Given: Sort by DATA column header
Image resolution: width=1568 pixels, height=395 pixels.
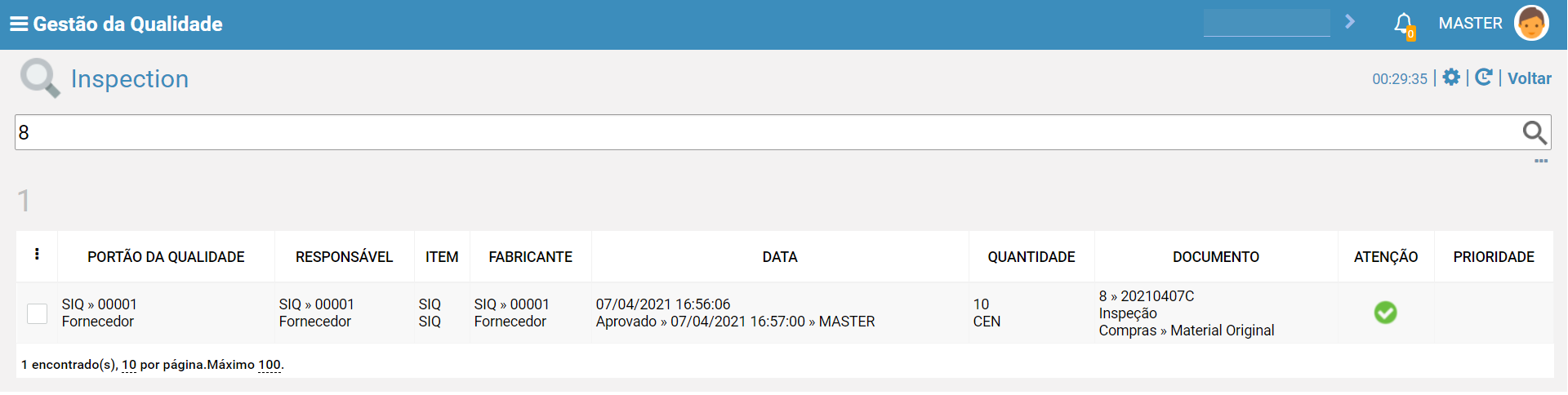Looking at the screenshot, I should (780, 257).
